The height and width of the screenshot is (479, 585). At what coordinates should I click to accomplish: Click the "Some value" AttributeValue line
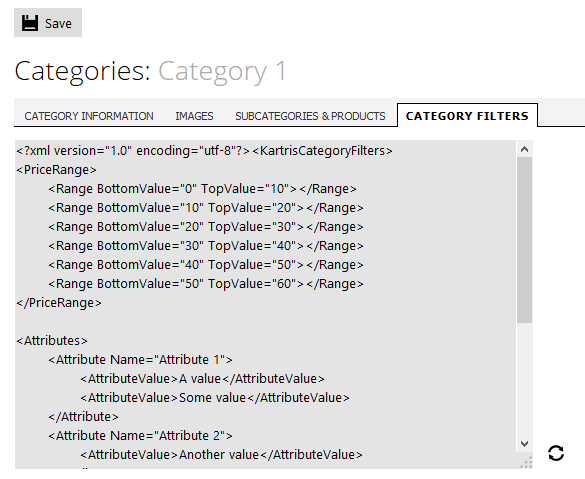pos(215,398)
